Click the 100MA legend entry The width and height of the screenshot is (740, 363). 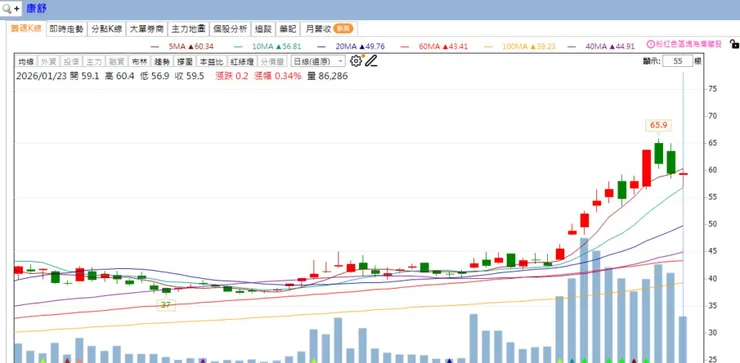tap(520, 46)
